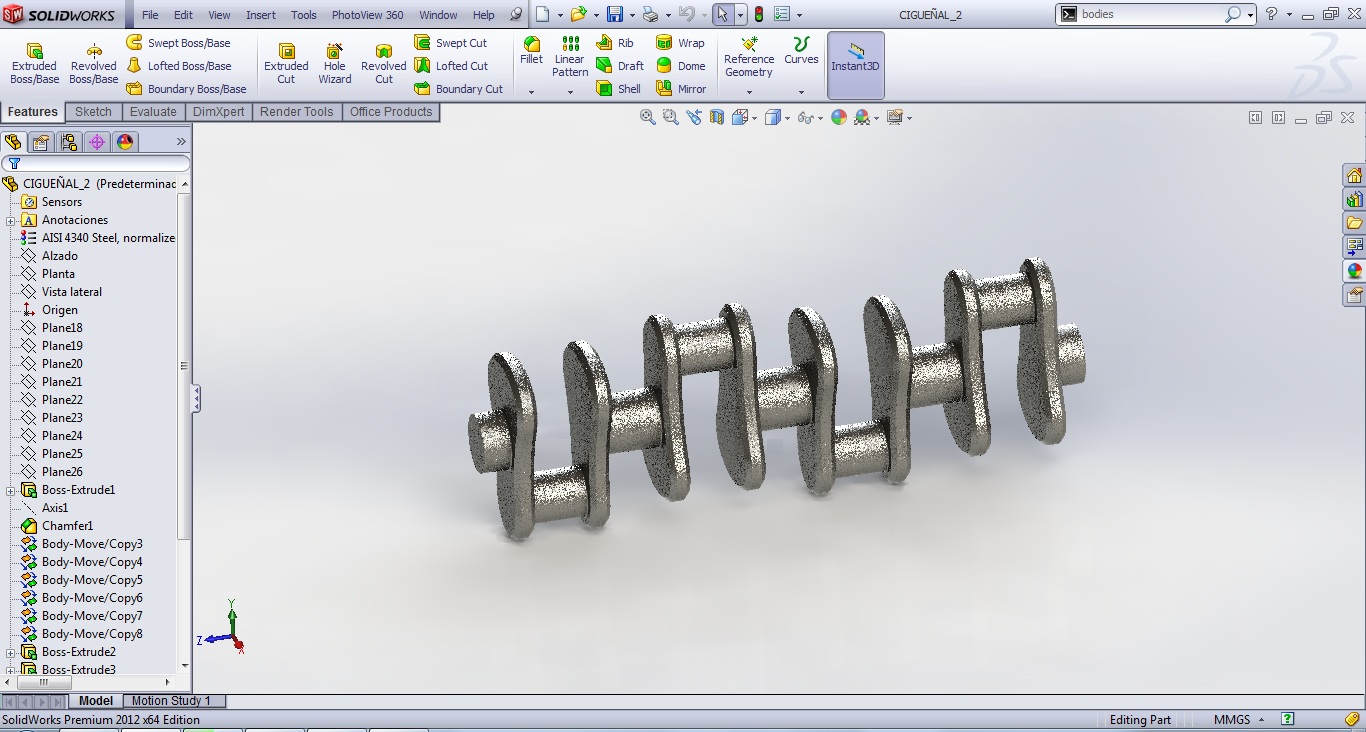Click the Rebuild traffic light icon
The width and height of the screenshot is (1366, 732).
click(x=758, y=15)
